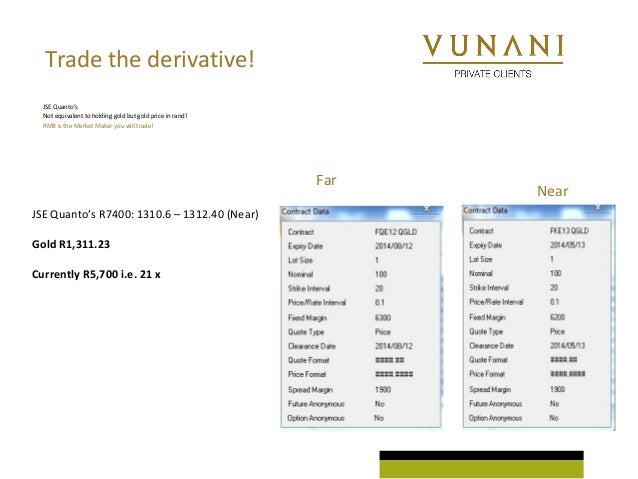Click the Vunani Private Clients logo
The width and height of the screenshot is (638, 479).
click(x=493, y=57)
